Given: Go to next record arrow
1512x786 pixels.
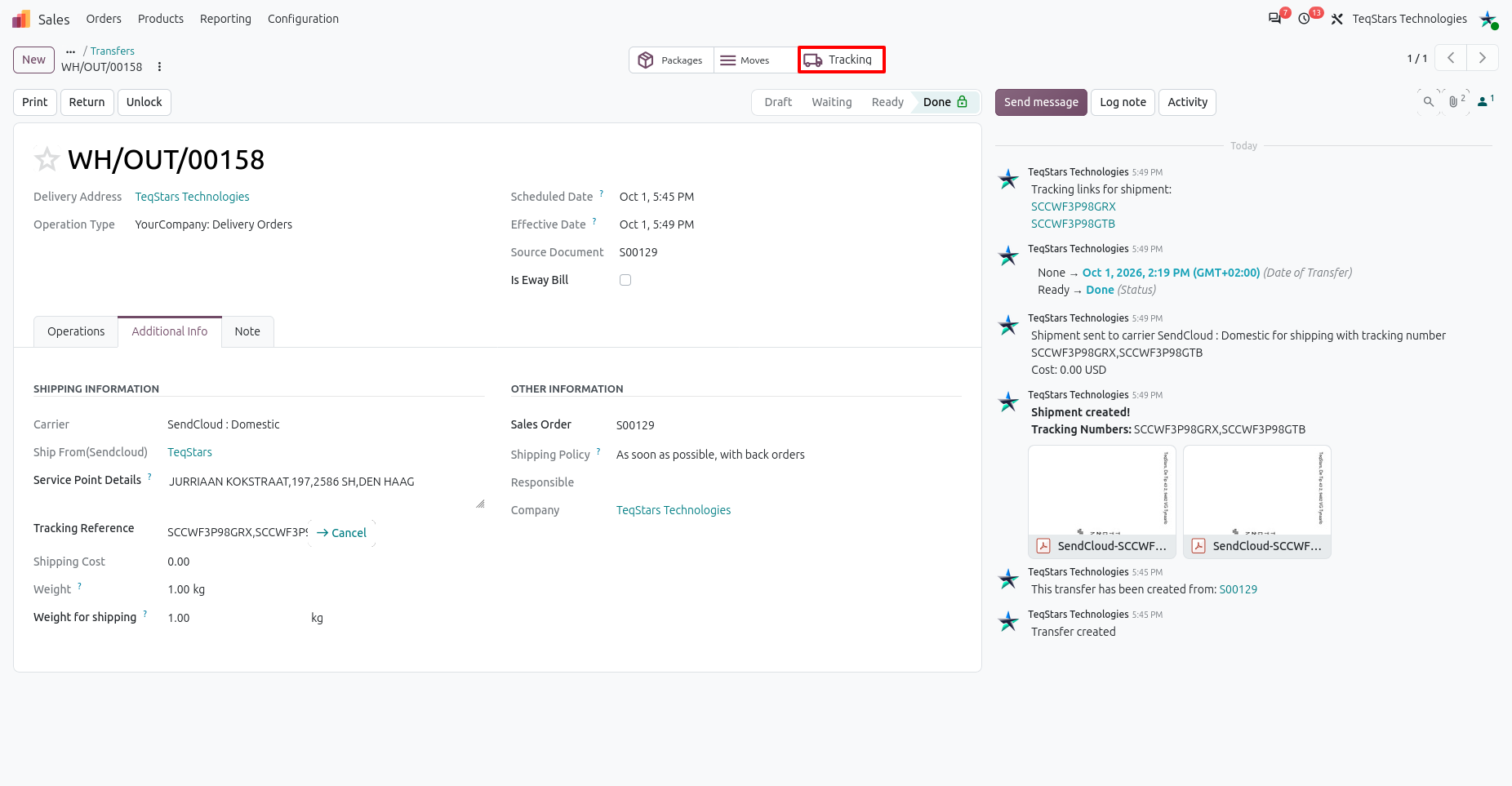Looking at the screenshot, I should [x=1483, y=58].
